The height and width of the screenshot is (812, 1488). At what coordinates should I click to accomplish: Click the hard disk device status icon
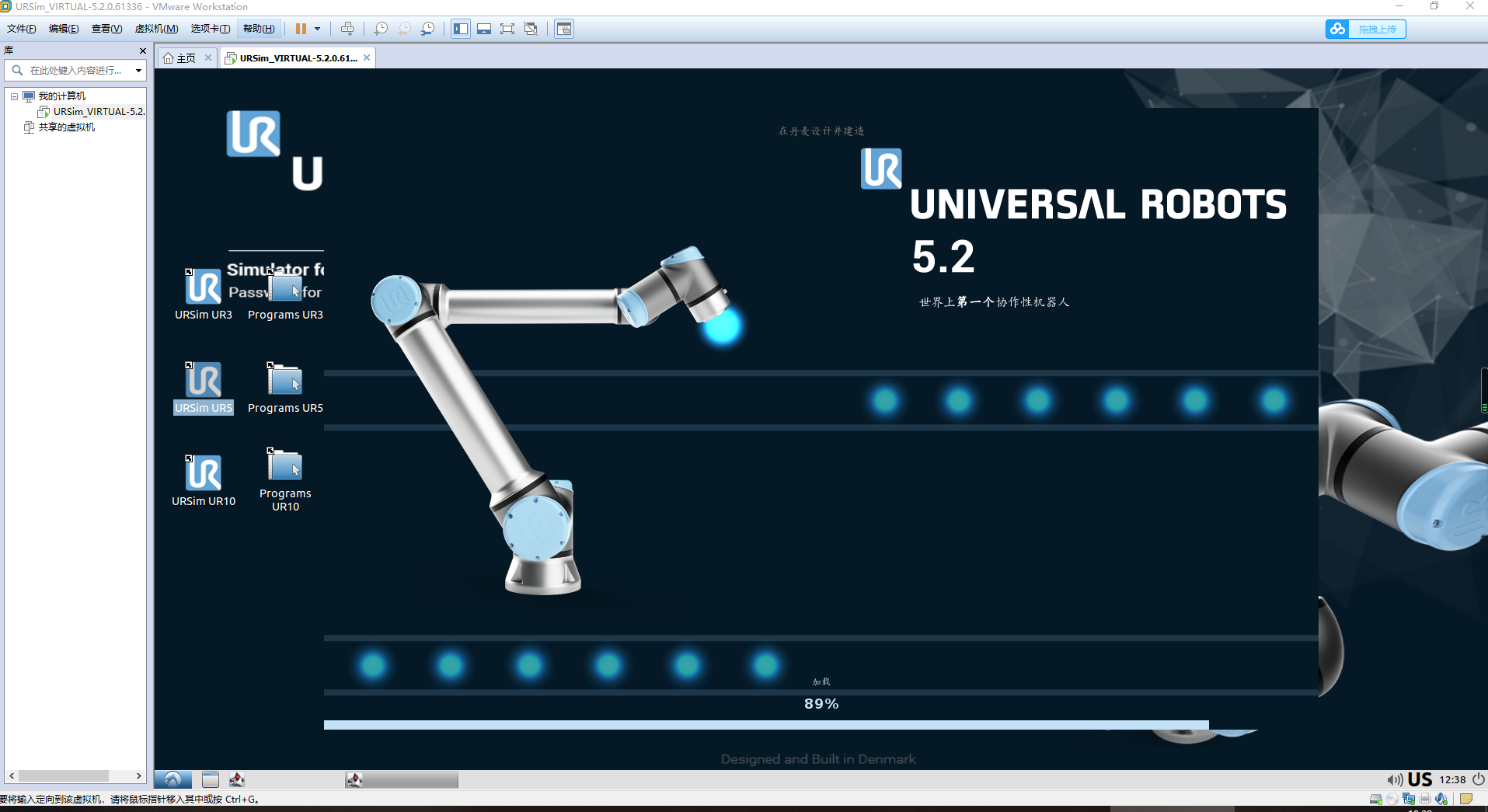[x=1375, y=799]
